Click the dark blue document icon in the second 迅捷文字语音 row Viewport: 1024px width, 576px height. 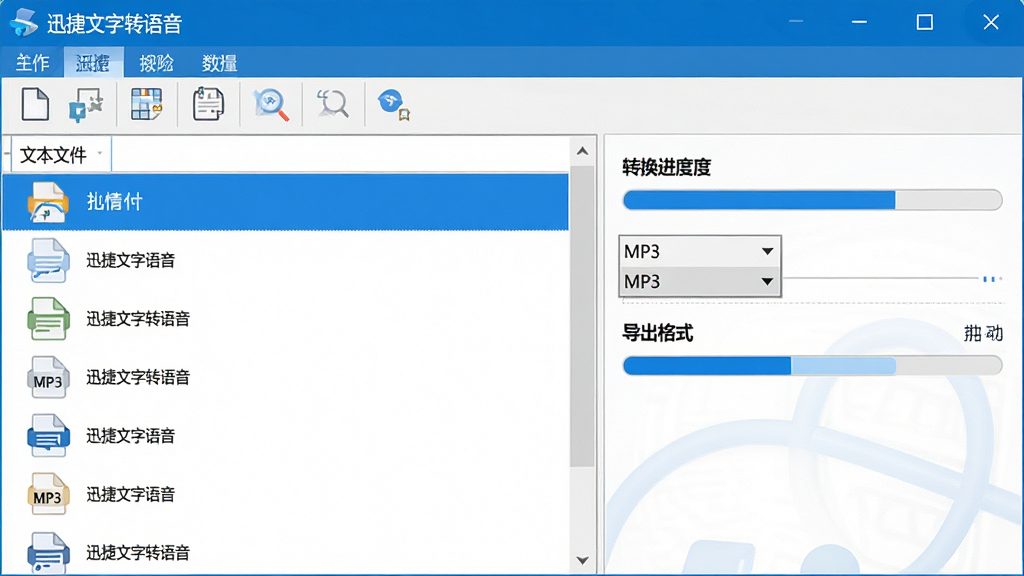pos(48,436)
